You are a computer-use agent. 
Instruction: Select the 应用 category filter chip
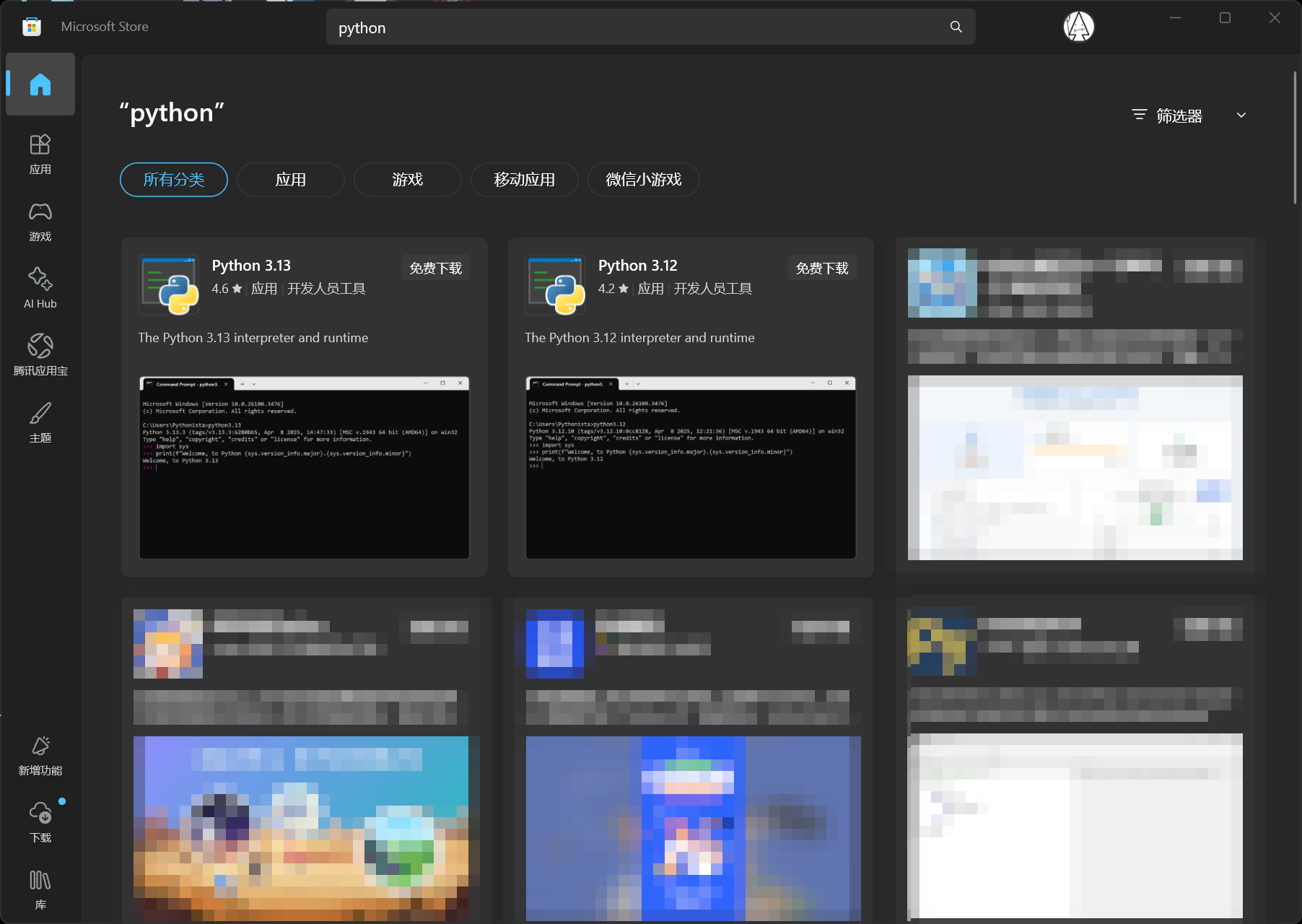(290, 180)
